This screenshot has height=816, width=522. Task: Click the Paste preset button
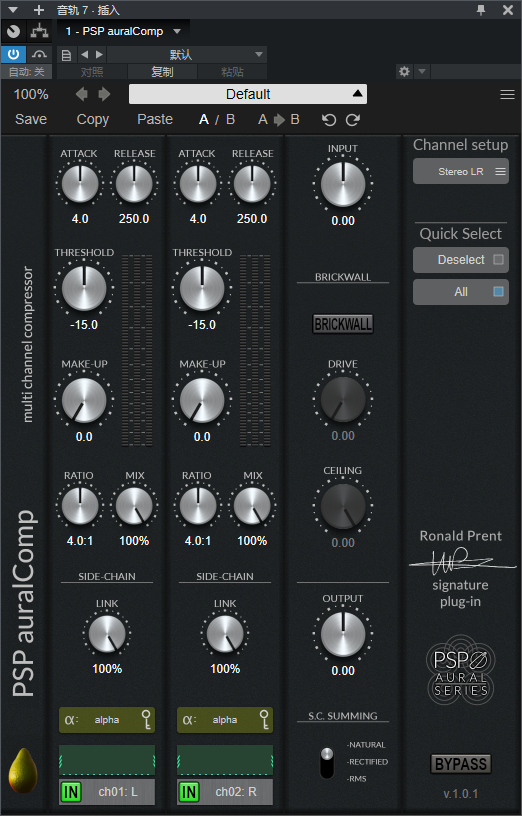pos(155,119)
